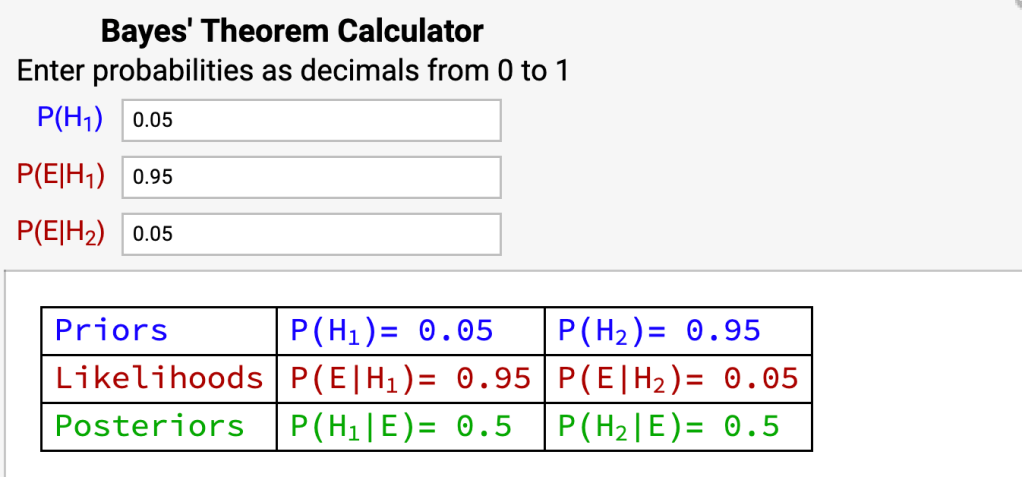This screenshot has height=477, width=1022.
Task: Select the Posteriors row header cell
Action: point(158,426)
